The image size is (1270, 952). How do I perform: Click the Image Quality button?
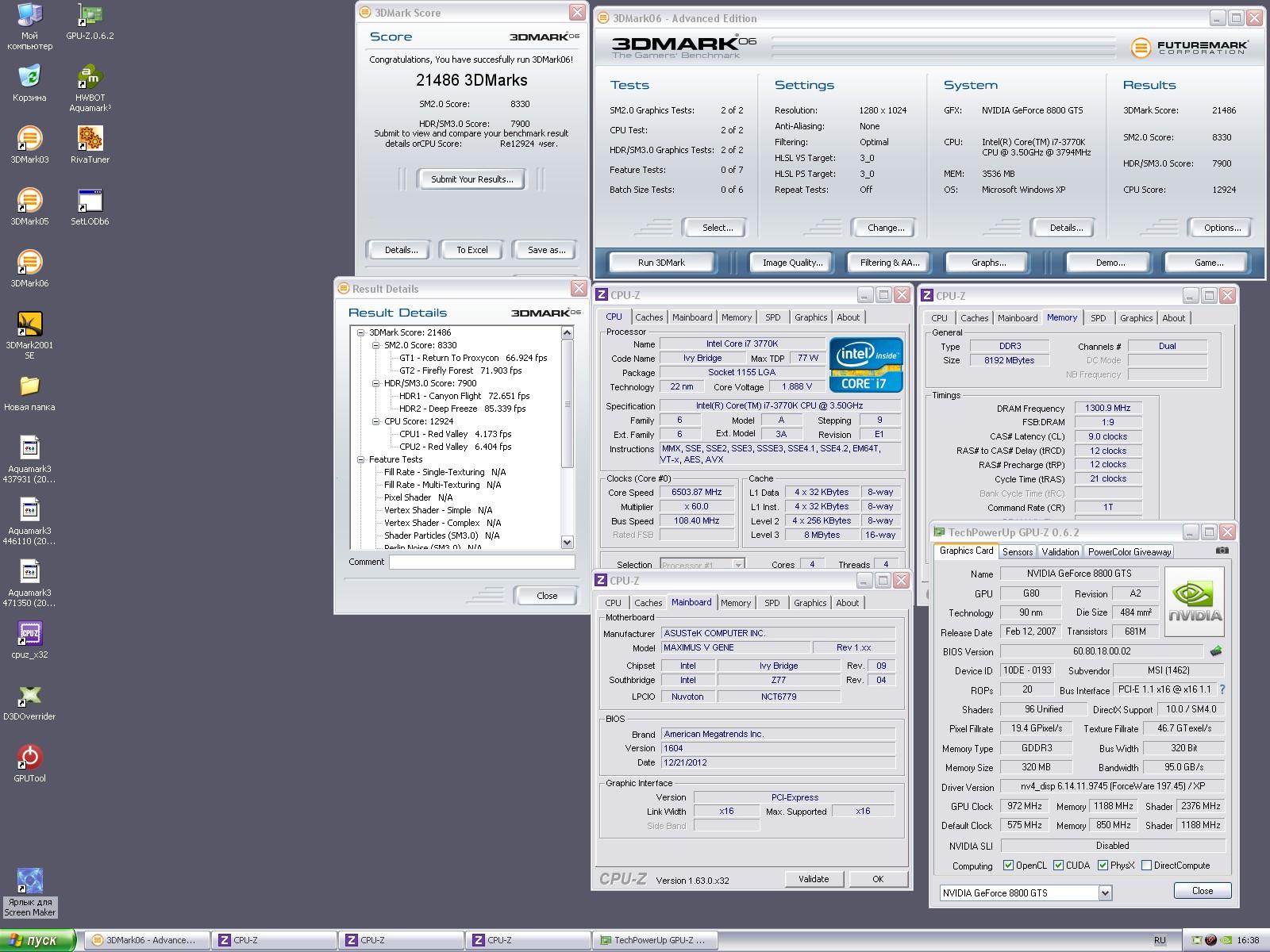[792, 263]
